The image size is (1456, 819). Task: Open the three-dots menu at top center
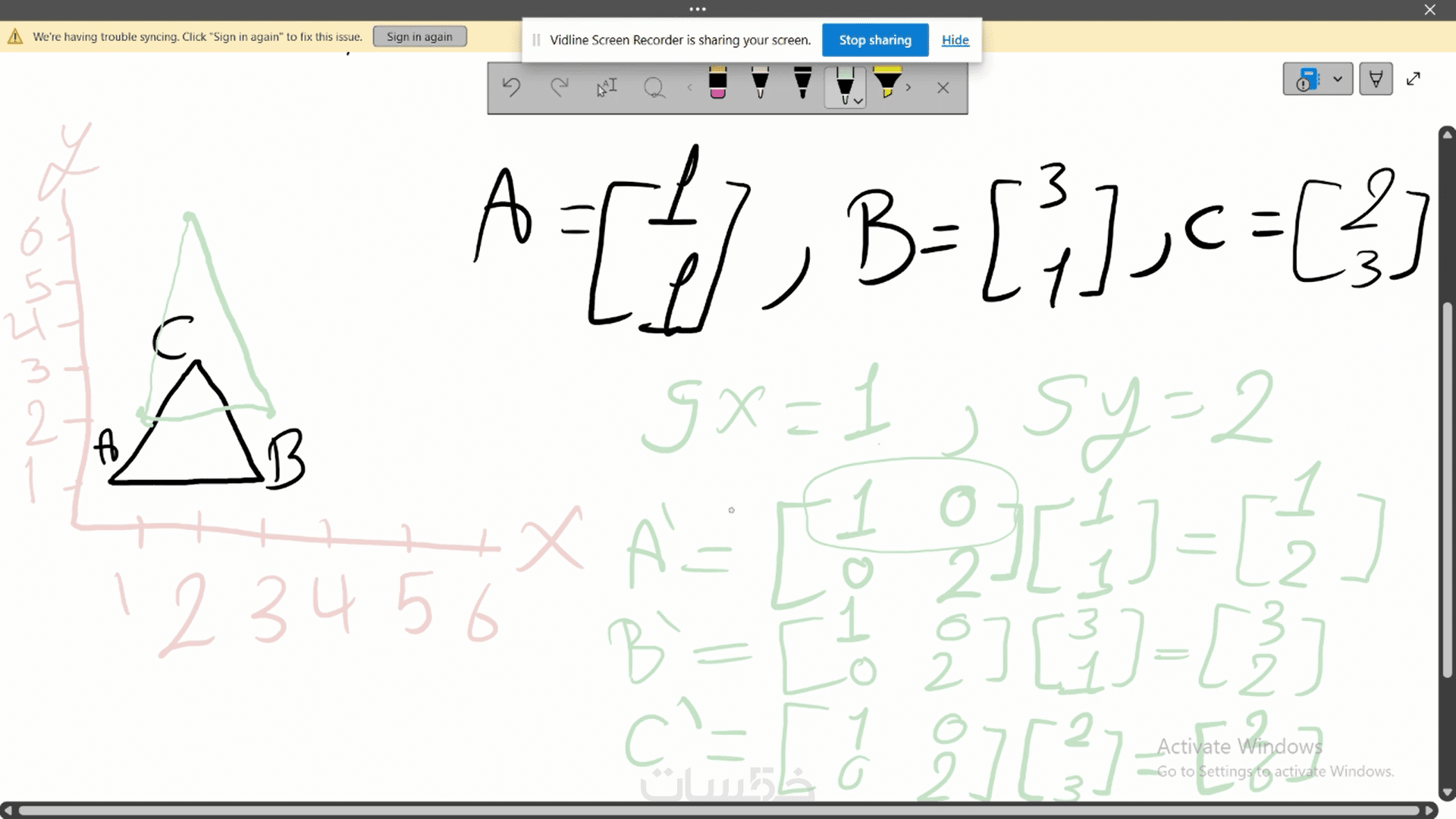tap(698, 9)
